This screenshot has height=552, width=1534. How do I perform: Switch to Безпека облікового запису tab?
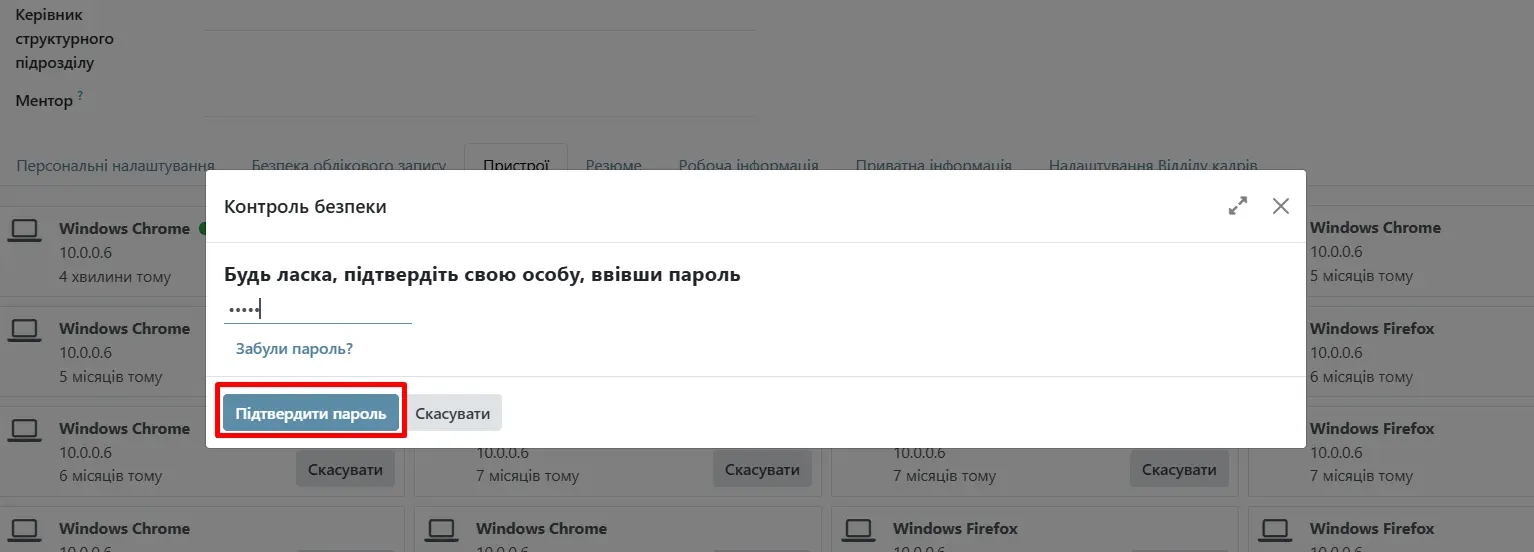(348, 165)
